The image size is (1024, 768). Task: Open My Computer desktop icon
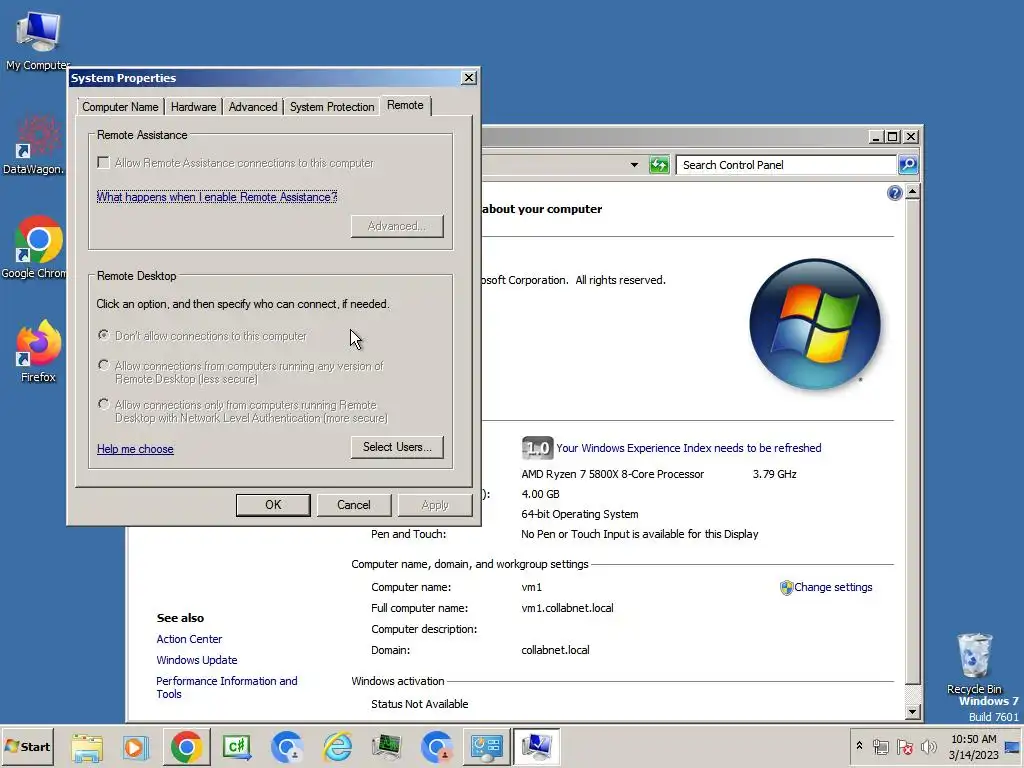click(x=38, y=40)
